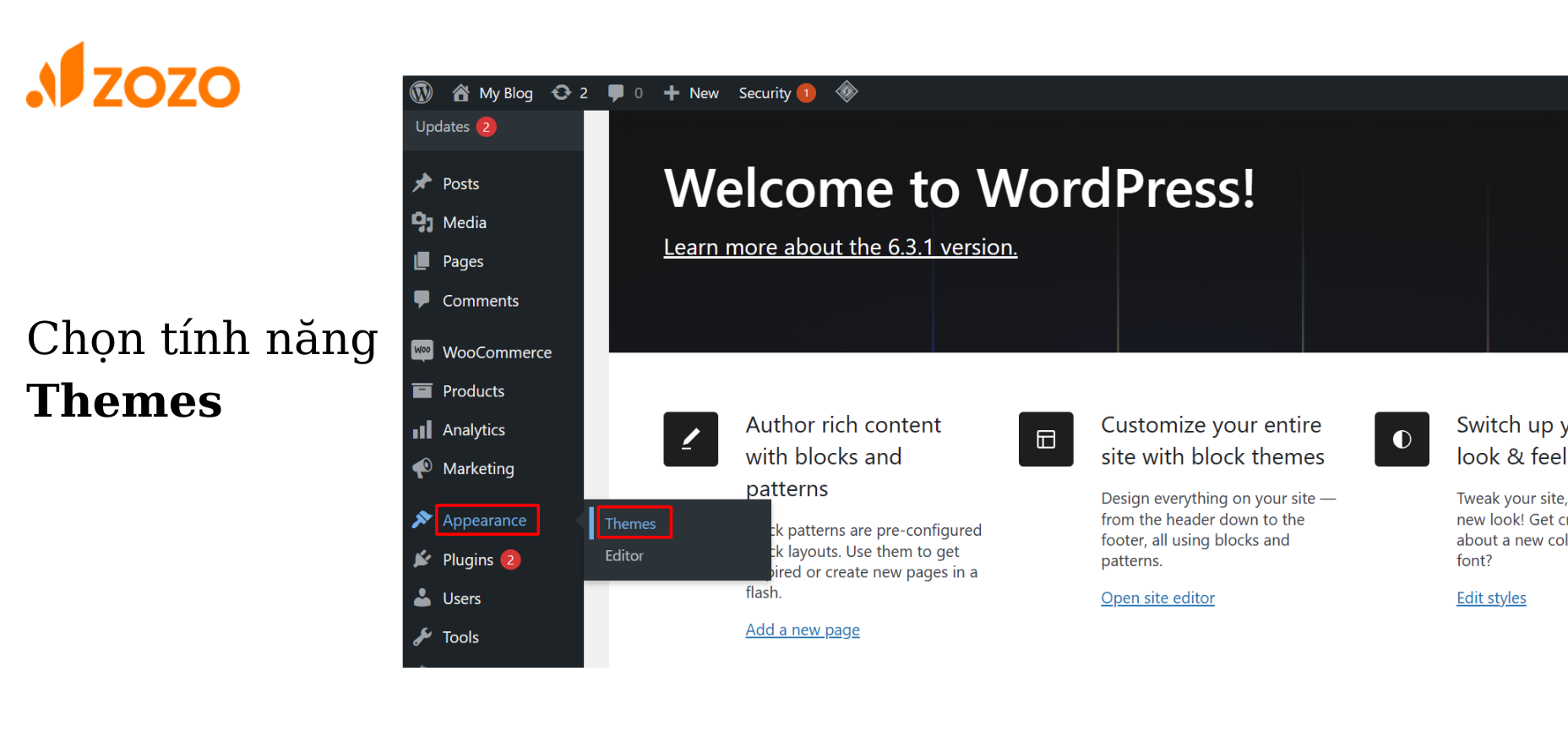The height and width of the screenshot is (742, 1568).
Task: Open WooCommerce menu
Action: coord(497,352)
